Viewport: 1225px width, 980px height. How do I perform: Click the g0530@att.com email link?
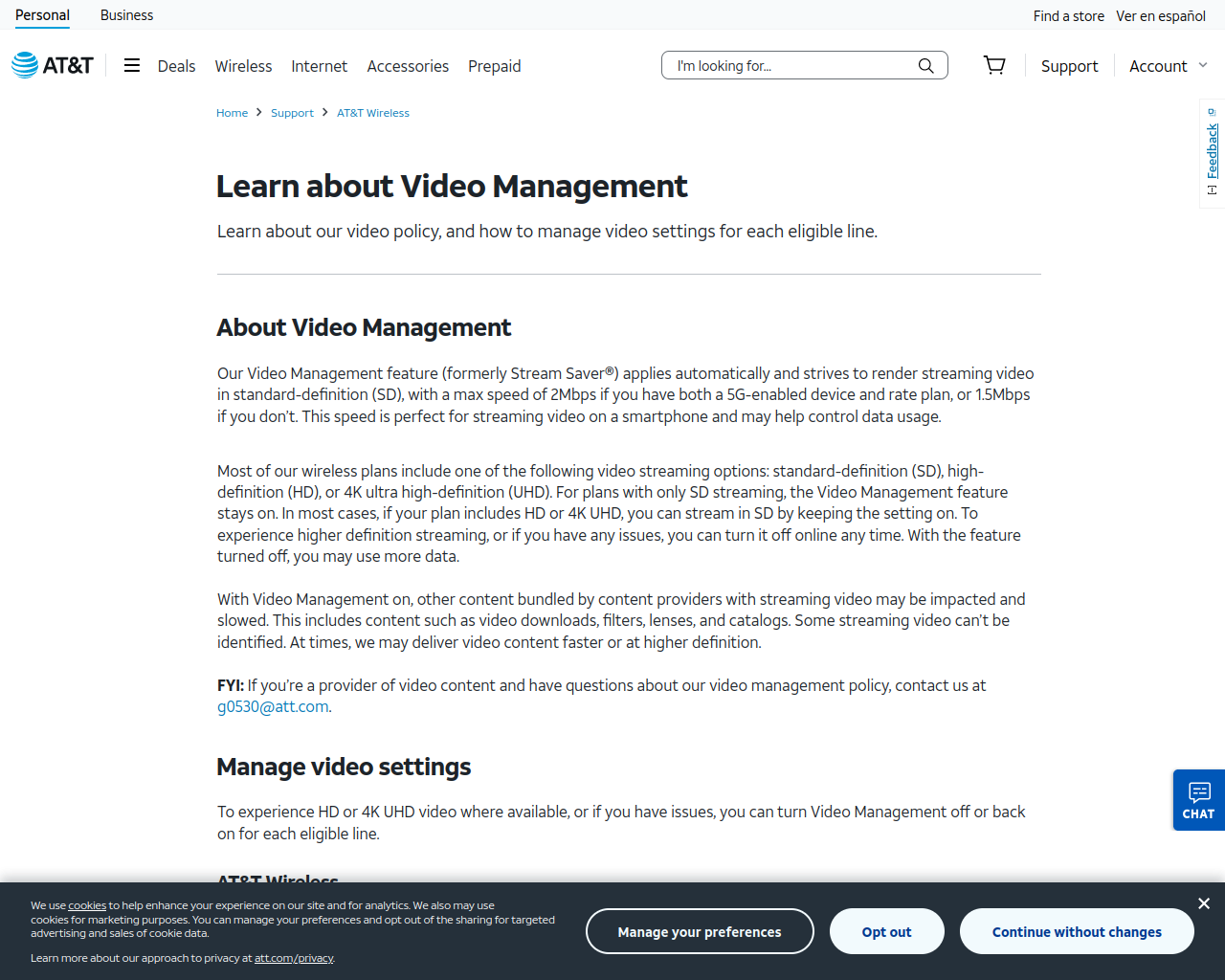(x=273, y=706)
